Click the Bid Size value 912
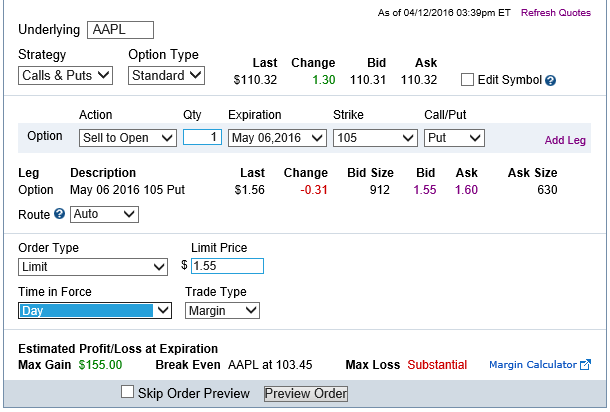This screenshot has height=412, width=610. [380, 190]
